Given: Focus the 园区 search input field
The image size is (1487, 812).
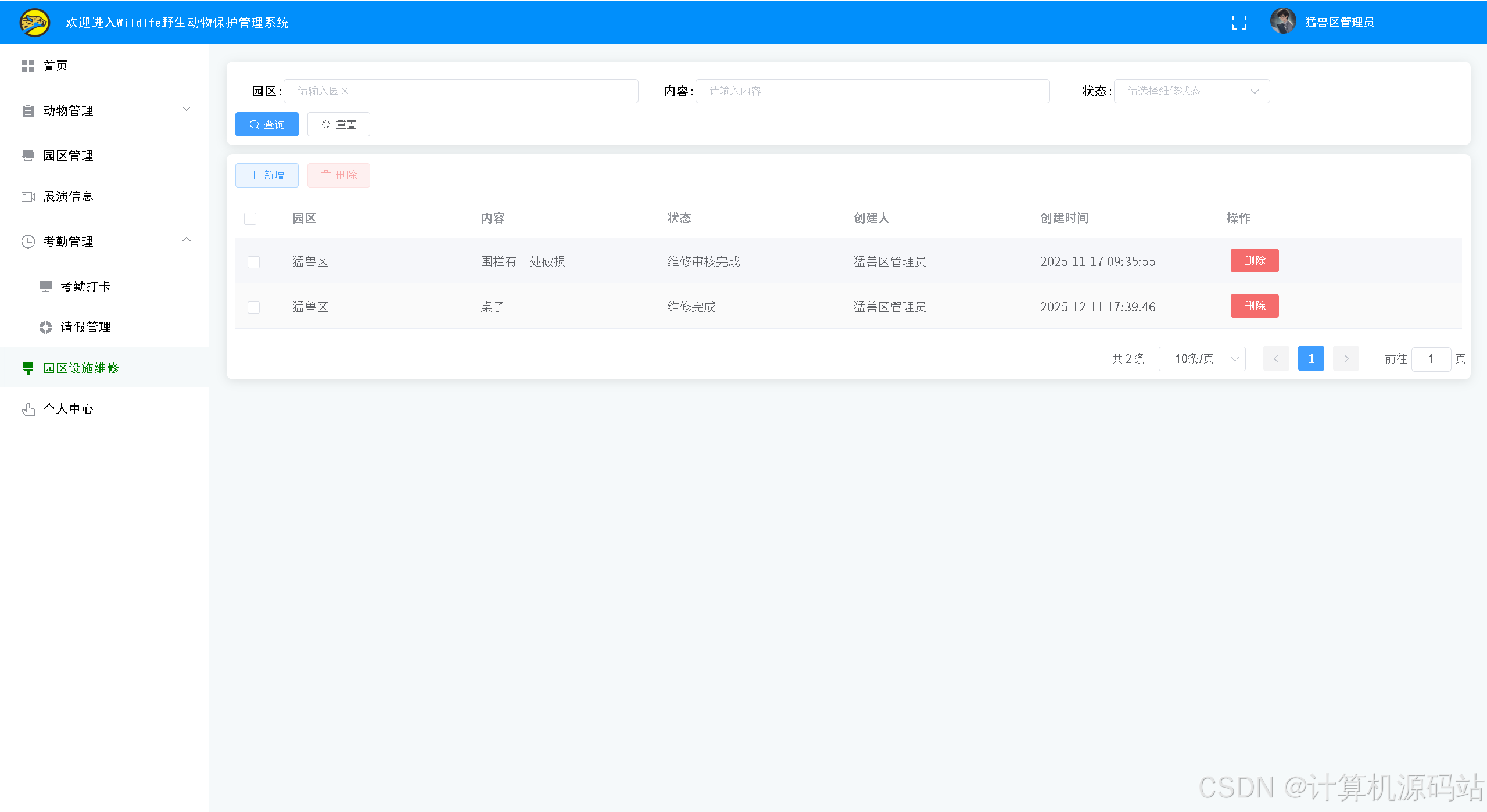Looking at the screenshot, I should pos(461,91).
